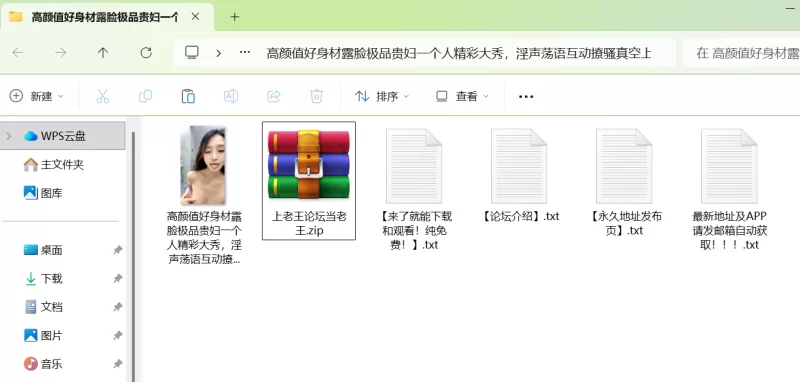This screenshot has height=382, width=800.
Task: Refresh the current folder view
Action: click(146, 53)
